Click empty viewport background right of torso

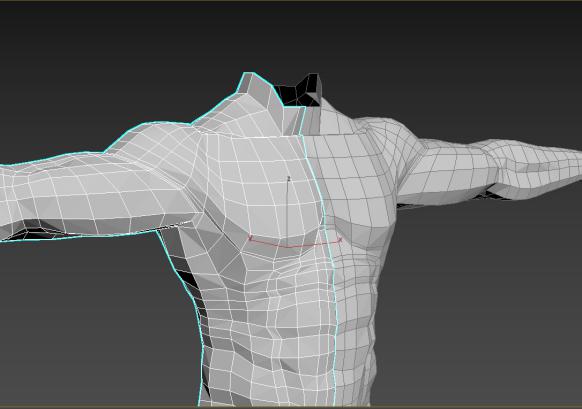click(x=483, y=297)
